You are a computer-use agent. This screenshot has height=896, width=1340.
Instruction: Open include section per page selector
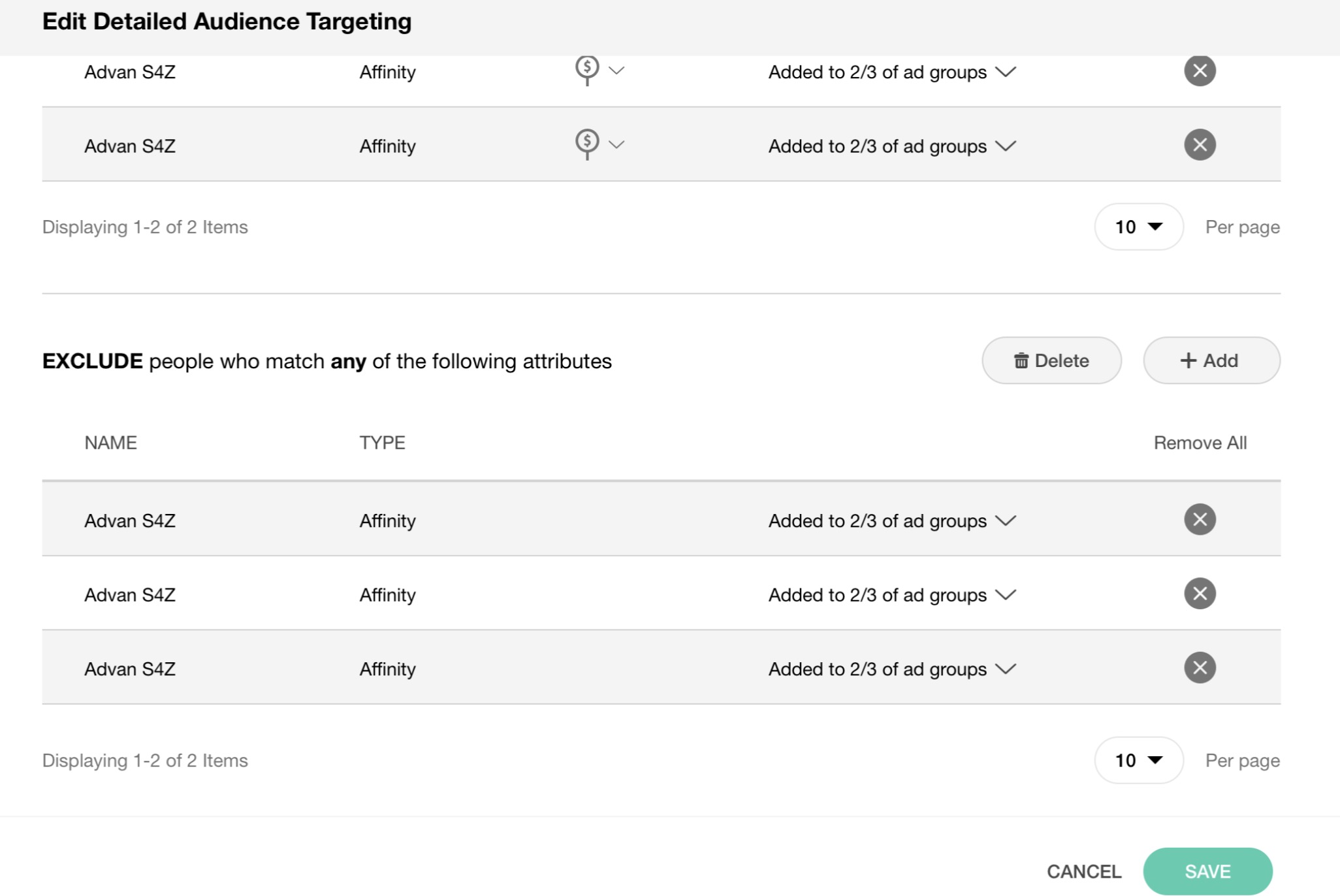(1138, 227)
